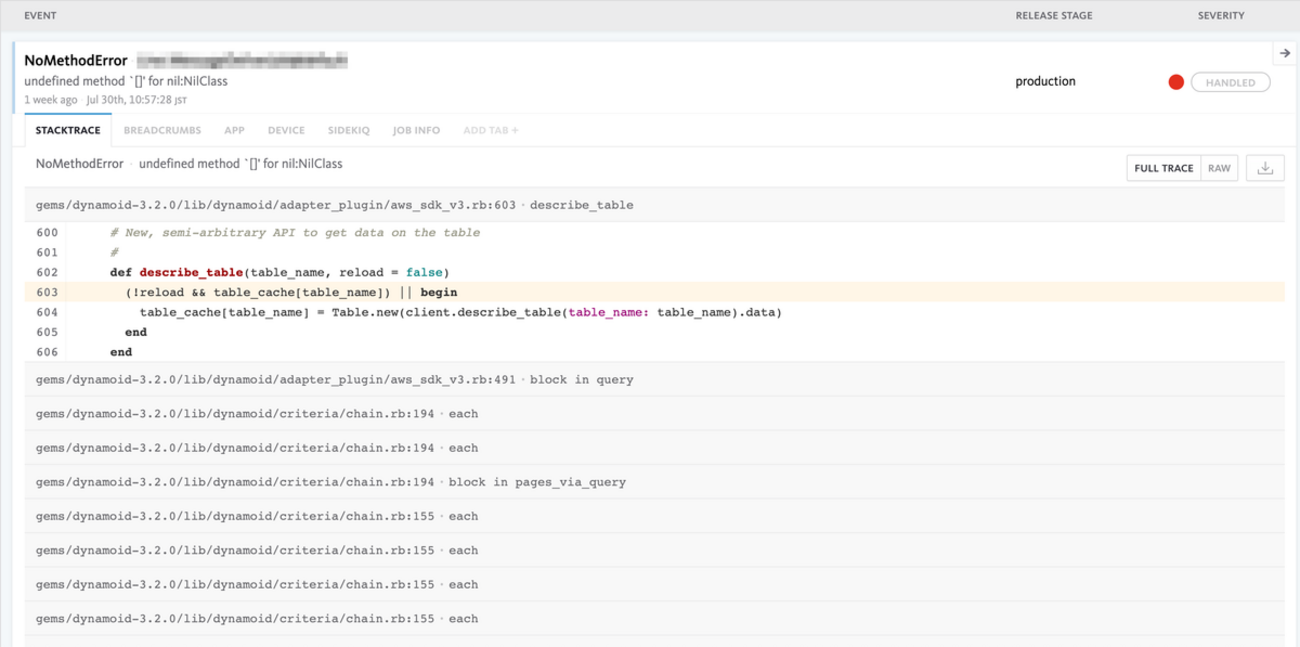Click the blurred context text beside NoMethodError
This screenshot has height=647, width=1300.
241,60
